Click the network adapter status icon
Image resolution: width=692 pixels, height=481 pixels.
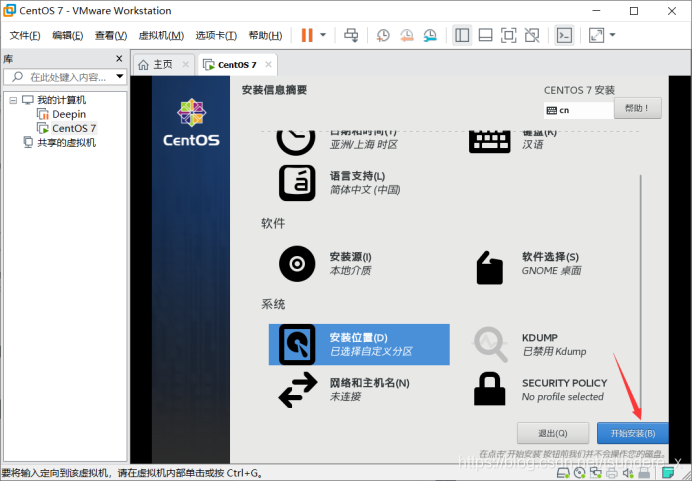pos(596,473)
